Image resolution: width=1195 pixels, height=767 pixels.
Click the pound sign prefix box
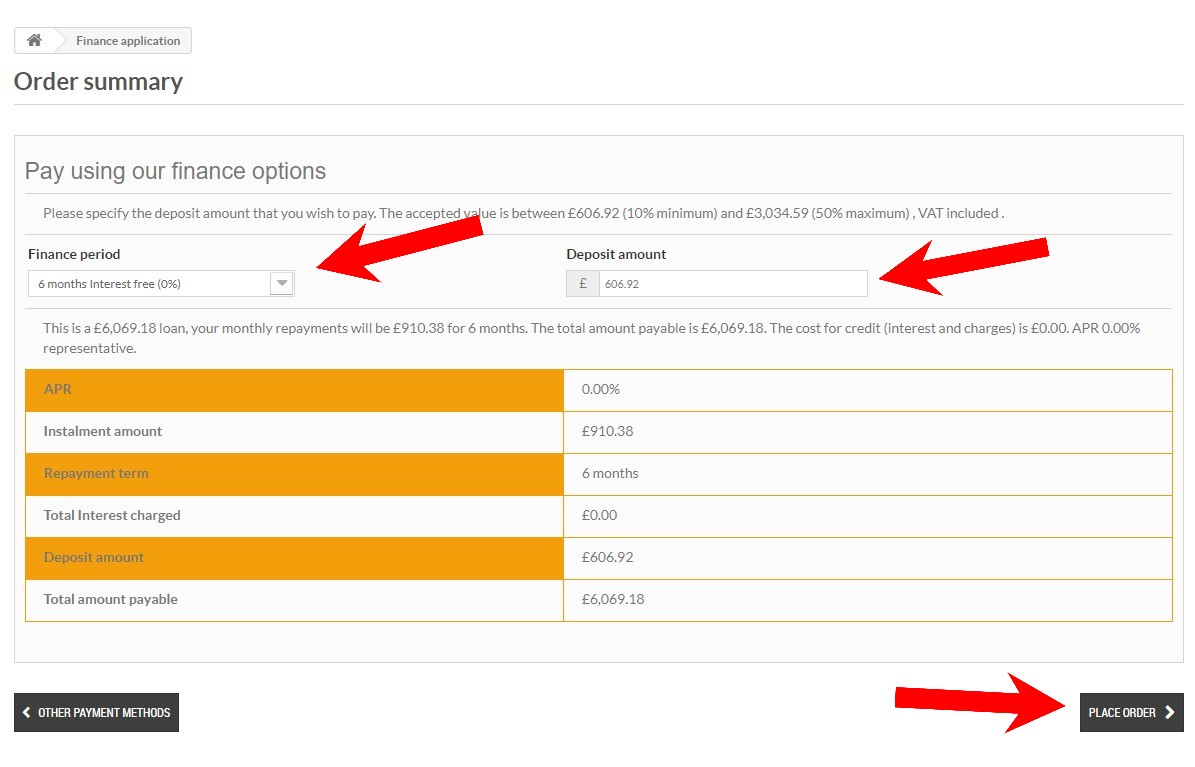tap(583, 284)
